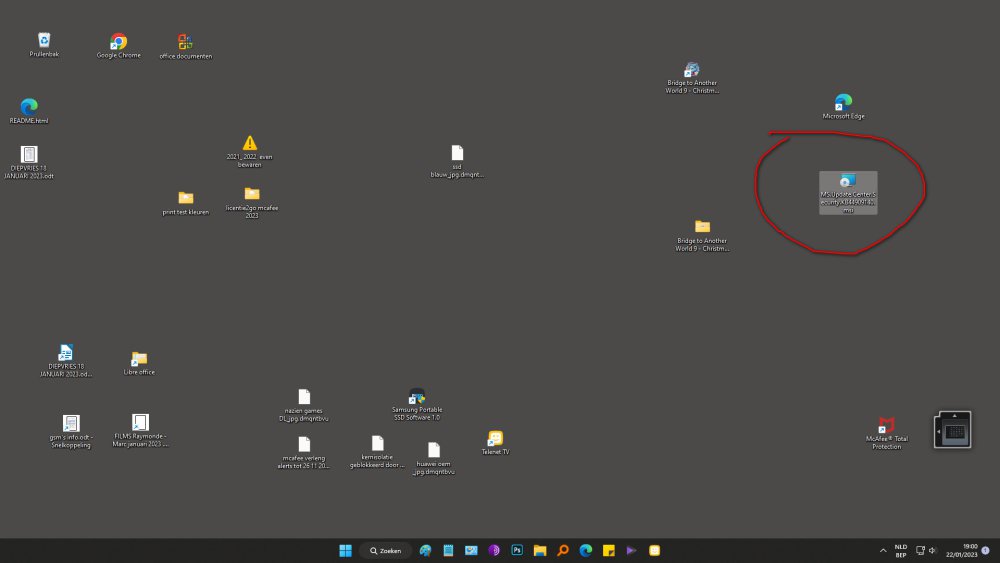Select the Telenet TV shortcut
The height and width of the screenshot is (563, 1000).
(x=495, y=439)
